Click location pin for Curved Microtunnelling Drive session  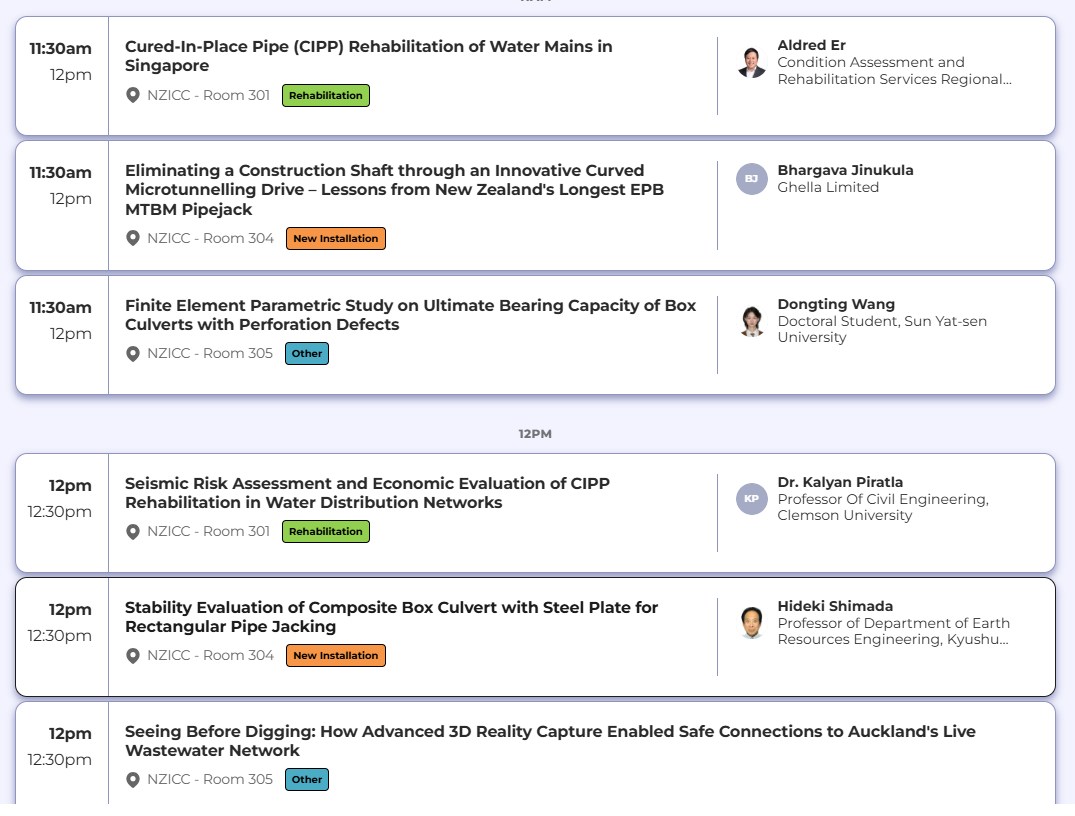133,238
